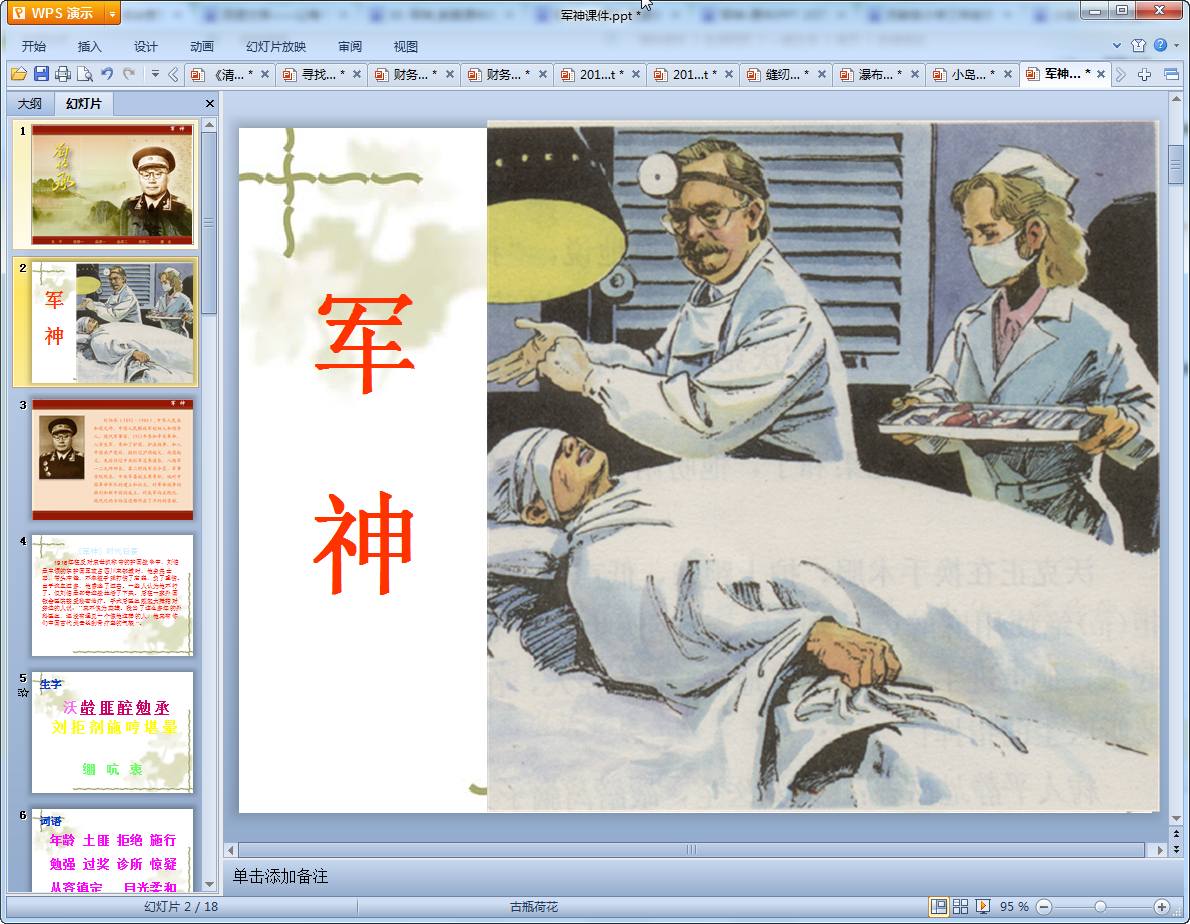The image size is (1190, 924).
Task: Click the skin/shirt icon near help
Action: (x=1138, y=46)
